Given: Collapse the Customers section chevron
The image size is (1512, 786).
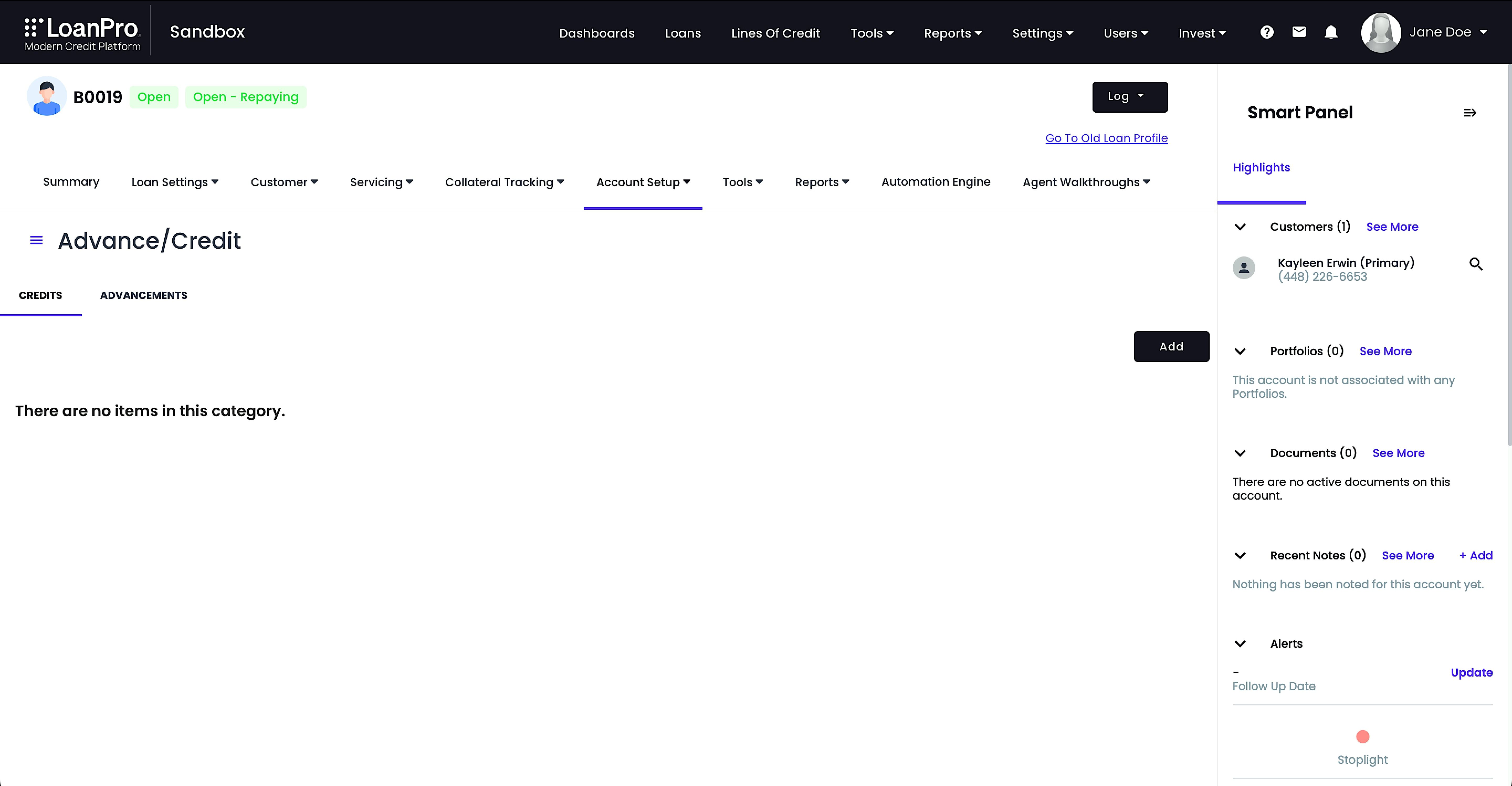Looking at the screenshot, I should 1240,227.
